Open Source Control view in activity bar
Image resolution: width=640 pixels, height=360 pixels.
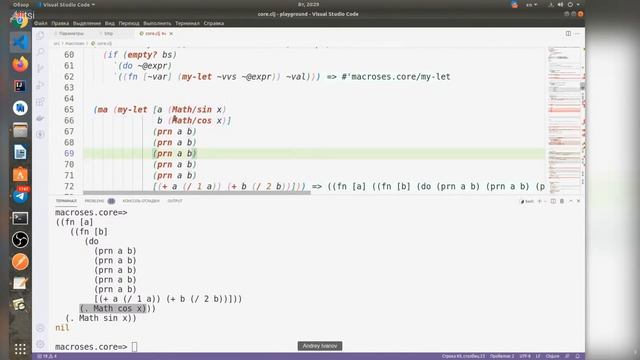(x=40, y=68)
